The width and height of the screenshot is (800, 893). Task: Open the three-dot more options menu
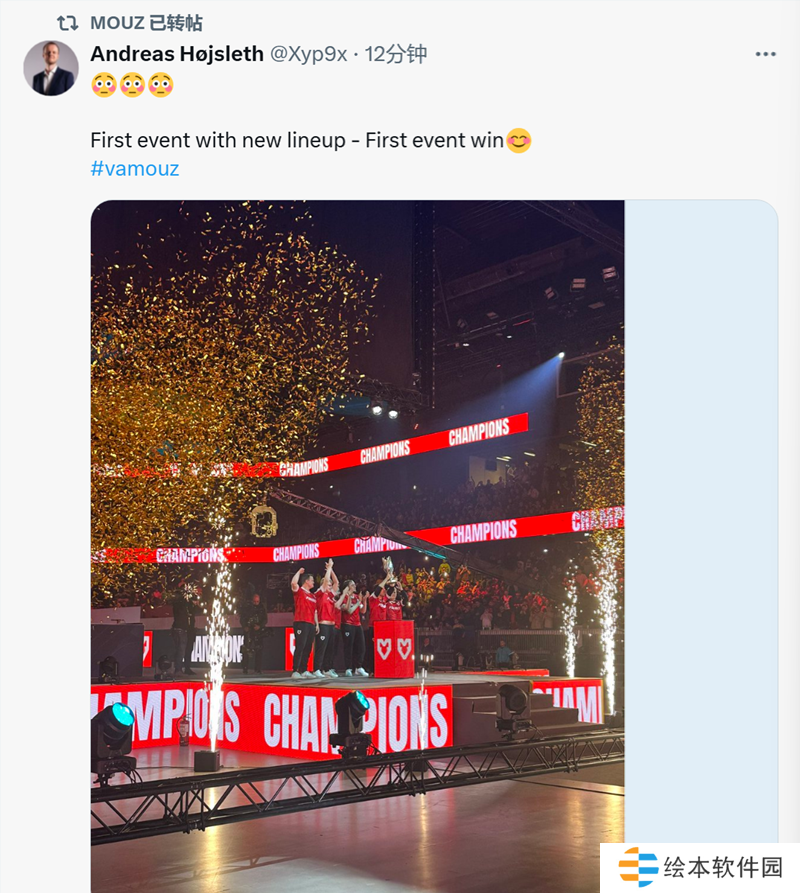coord(765,54)
